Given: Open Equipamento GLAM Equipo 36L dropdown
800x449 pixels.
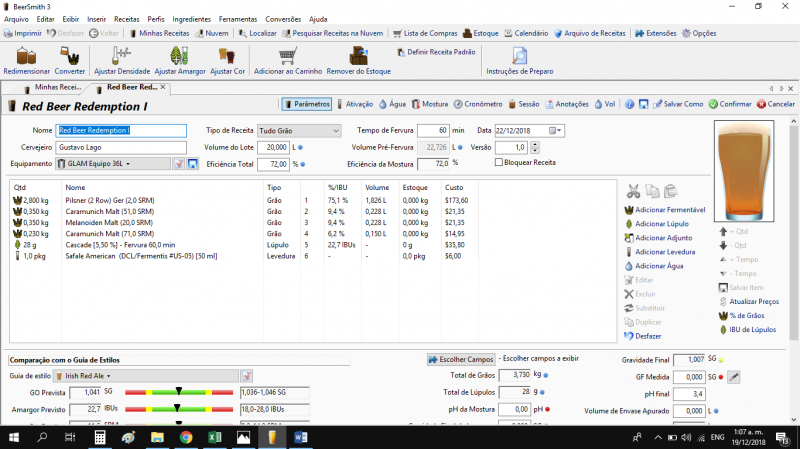Looking at the screenshot, I should [113, 164].
